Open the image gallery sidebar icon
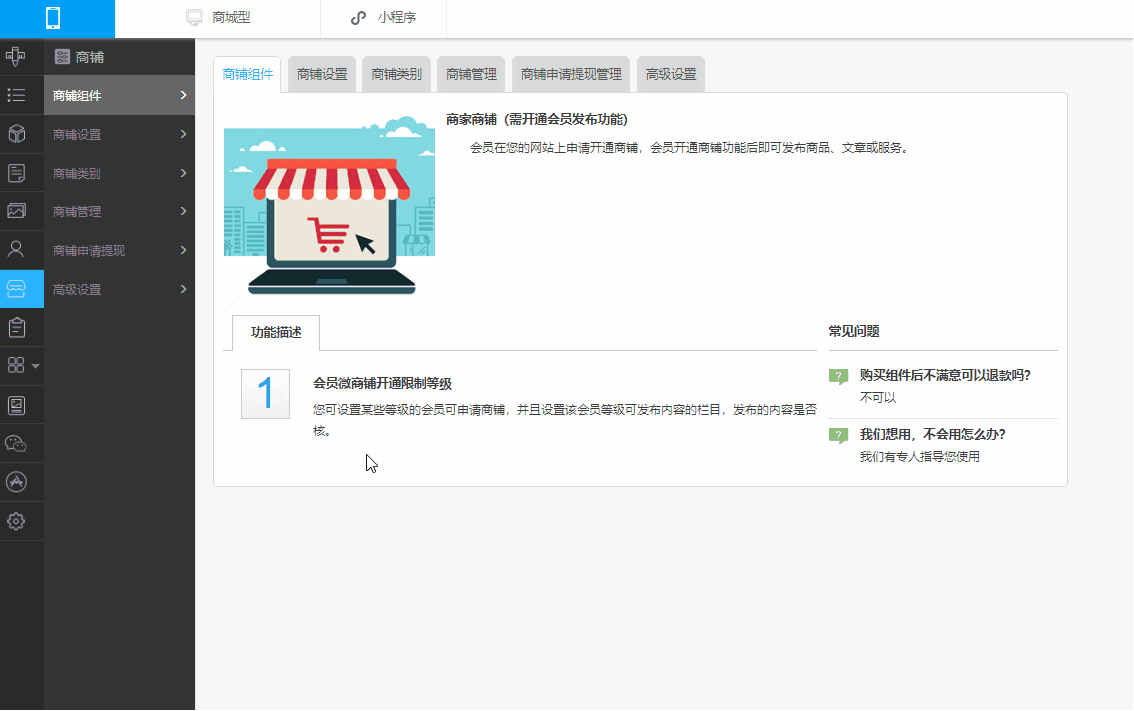Image resolution: width=1134 pixels, height=711 pixels. click(x=17, y=211)
